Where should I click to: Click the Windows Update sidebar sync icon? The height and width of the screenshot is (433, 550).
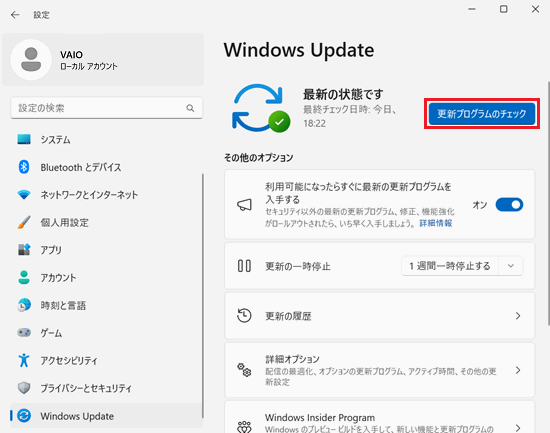point(24,416)
